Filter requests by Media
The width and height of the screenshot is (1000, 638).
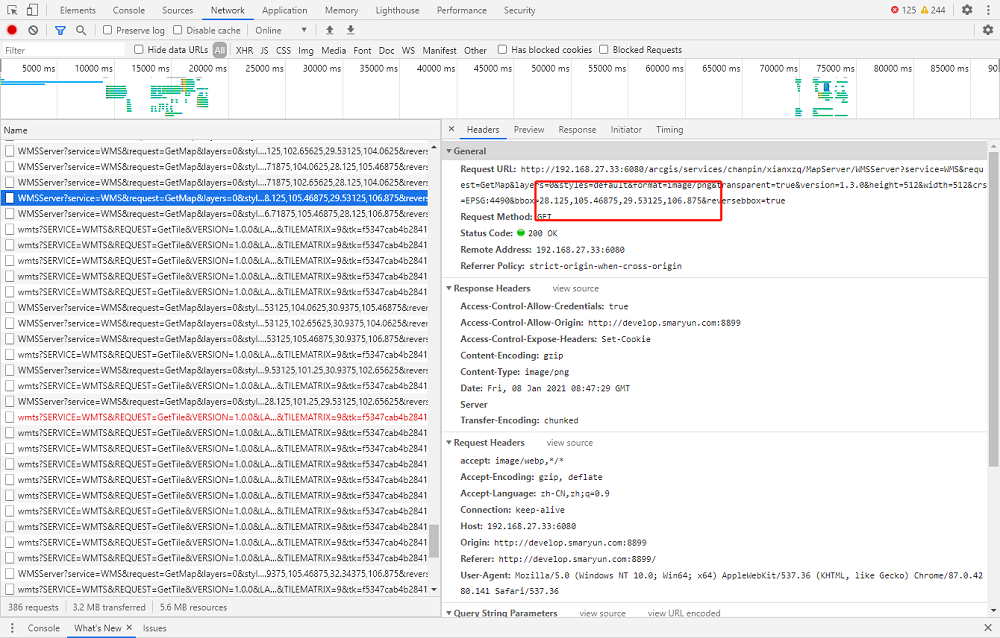334,50
